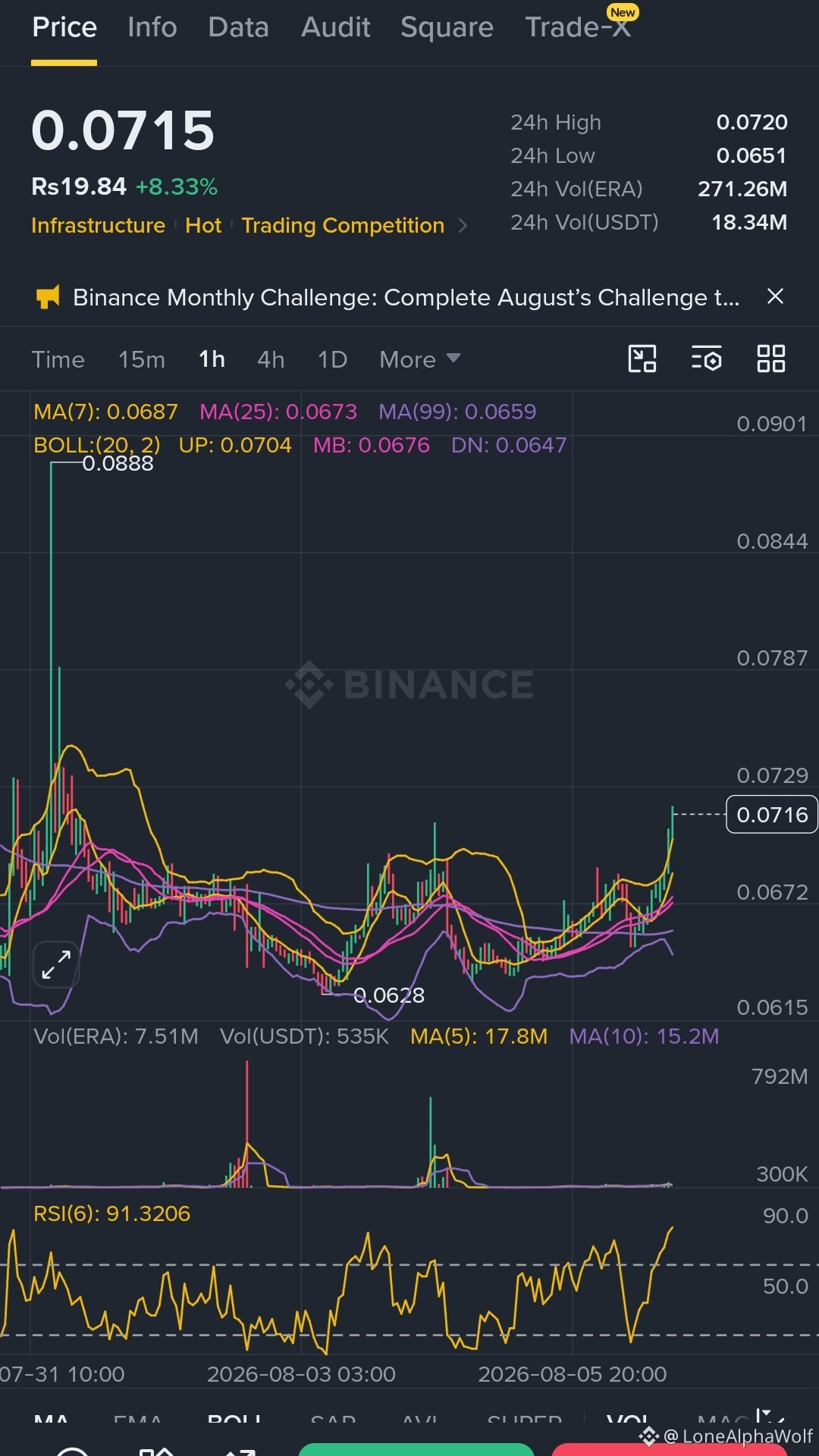The width and height of the screenshot is (819, 1456).
Task: Tap the 24h Vol(ERA) 271.26M value
Action: point(742,189)
